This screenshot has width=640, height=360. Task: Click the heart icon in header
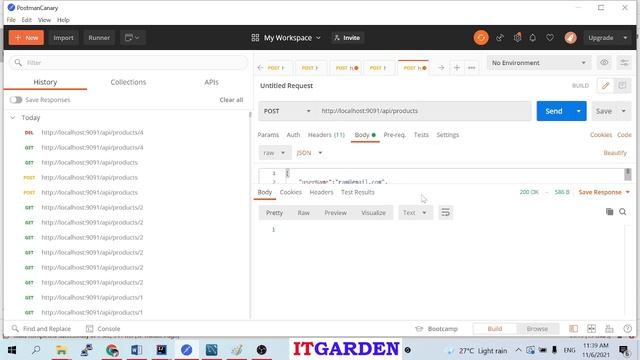pyautogui.click(x=550, y=38)
